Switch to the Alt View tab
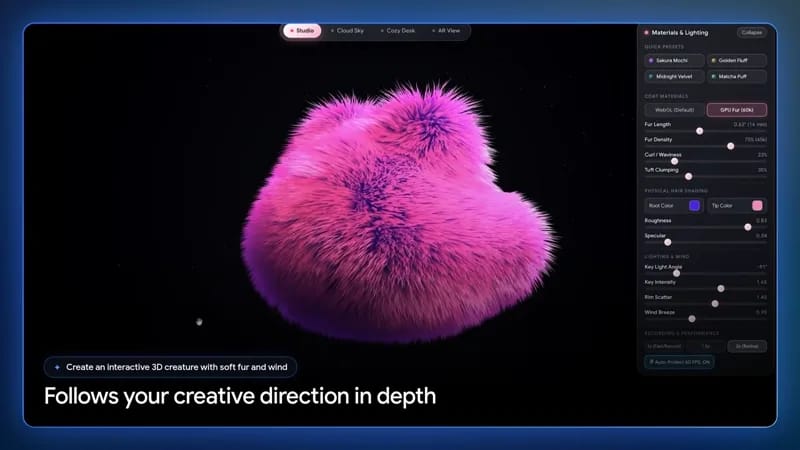Screen dimensions: 800x450 [x=446, y=31]
